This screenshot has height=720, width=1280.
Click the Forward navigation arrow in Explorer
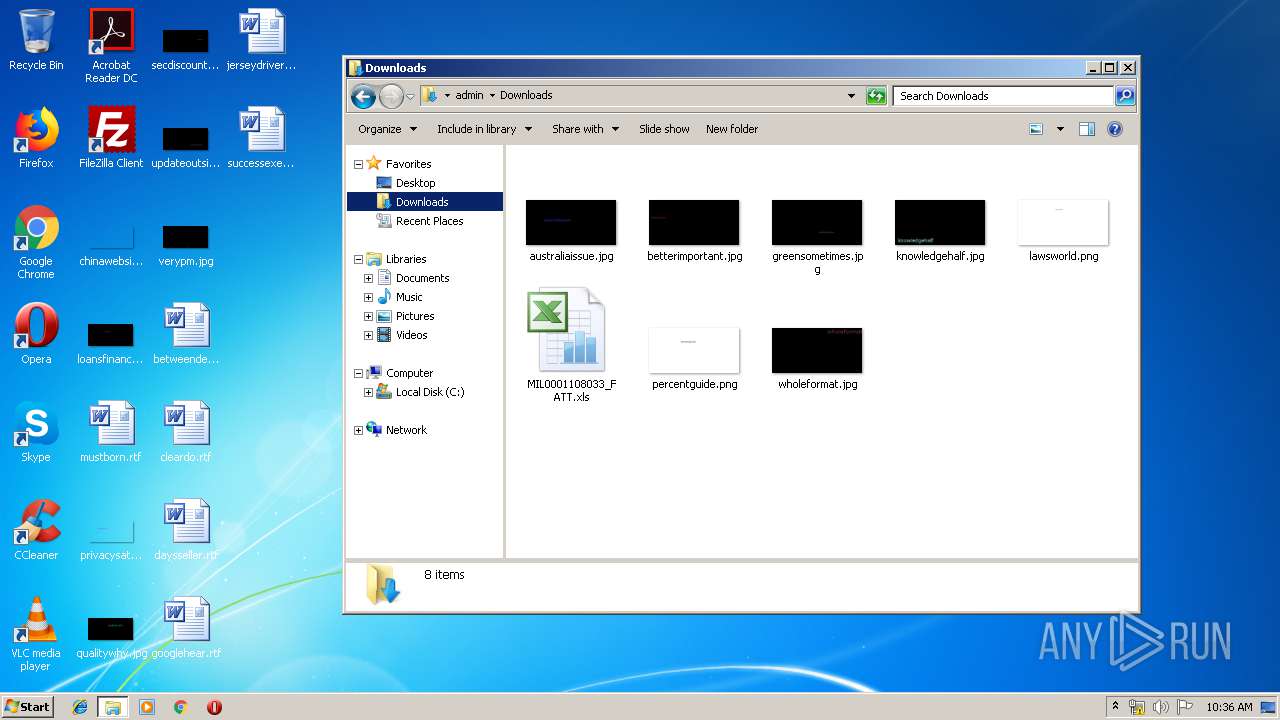point(391,96)
